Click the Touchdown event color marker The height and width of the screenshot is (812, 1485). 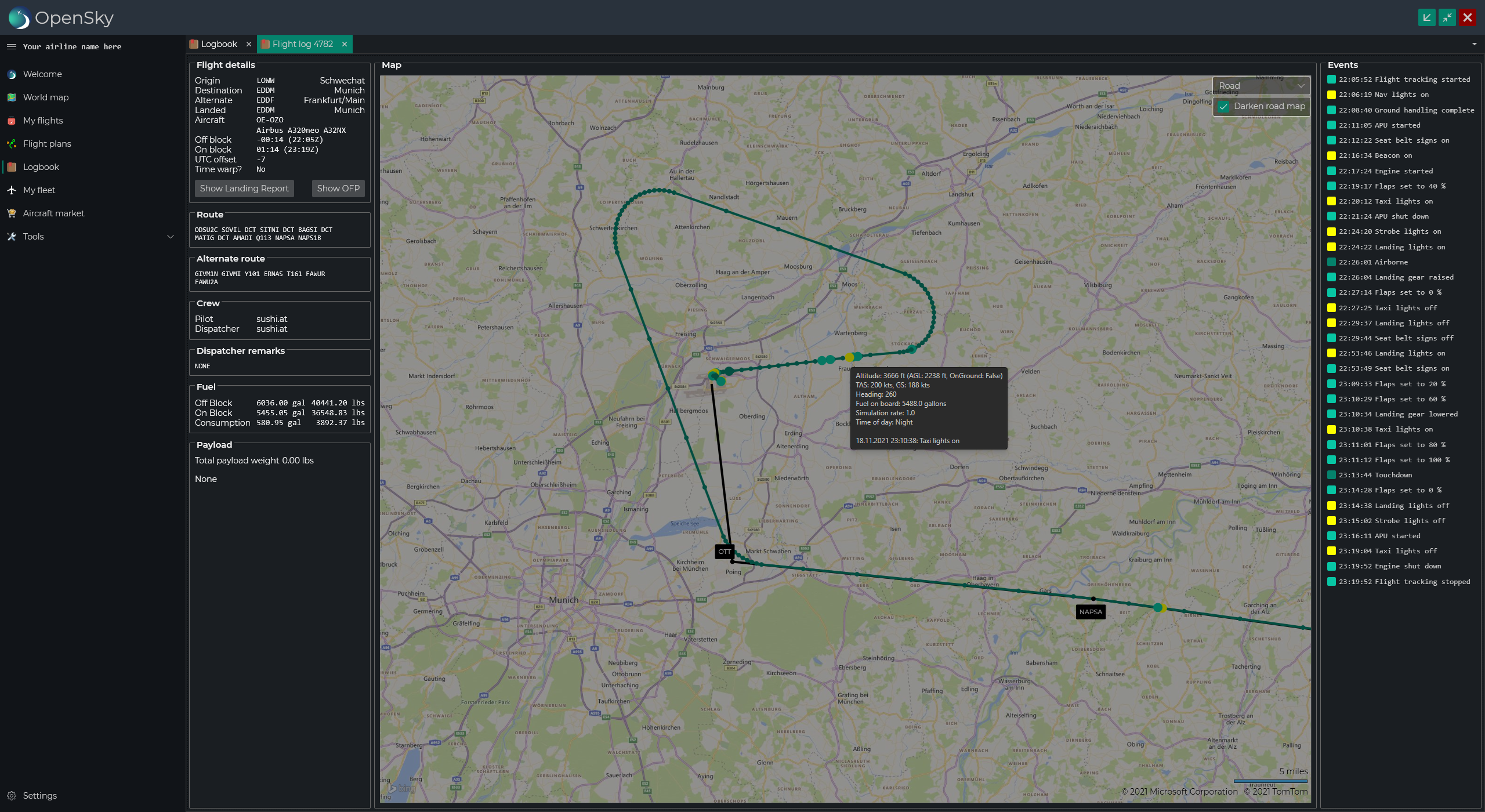coord(1332,475)
